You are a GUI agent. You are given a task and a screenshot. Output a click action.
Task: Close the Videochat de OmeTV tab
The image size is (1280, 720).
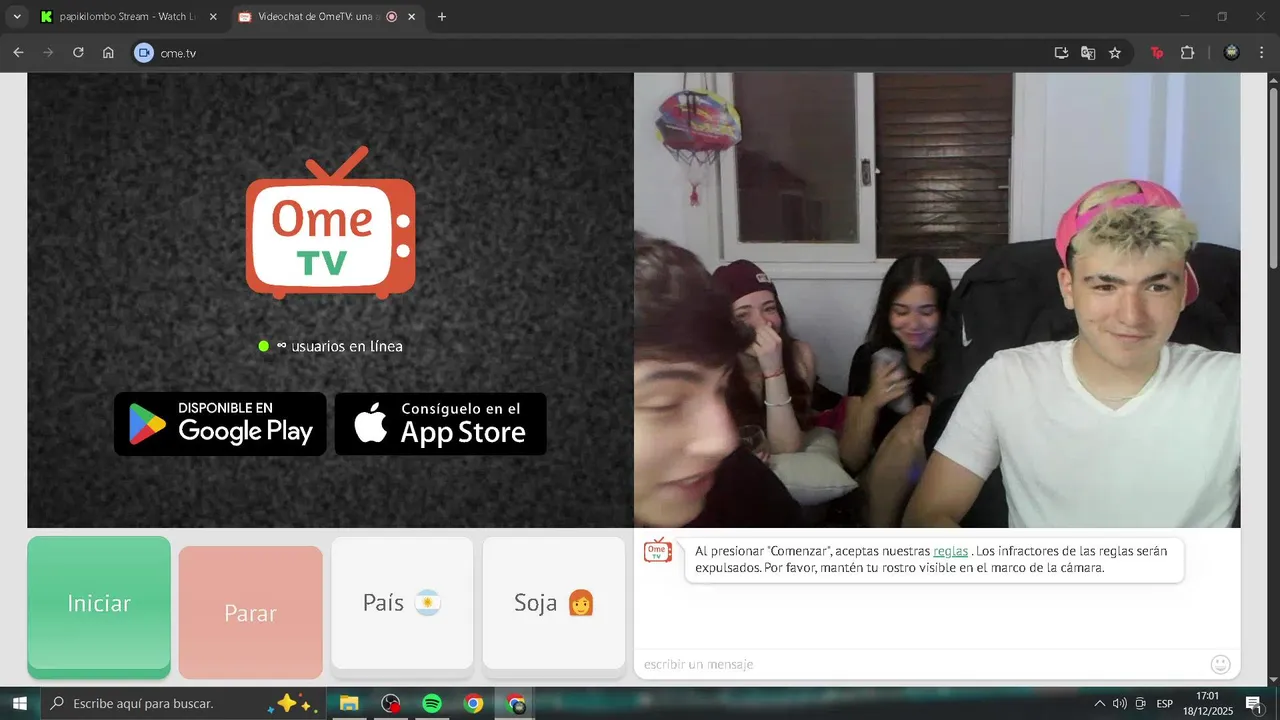point(411,17)
